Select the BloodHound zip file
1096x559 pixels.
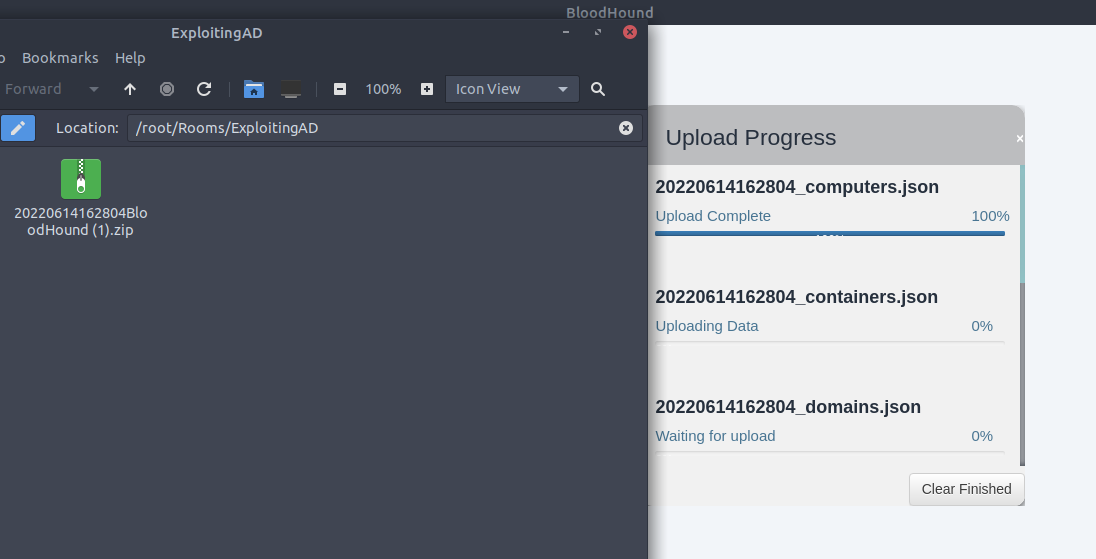81,180
